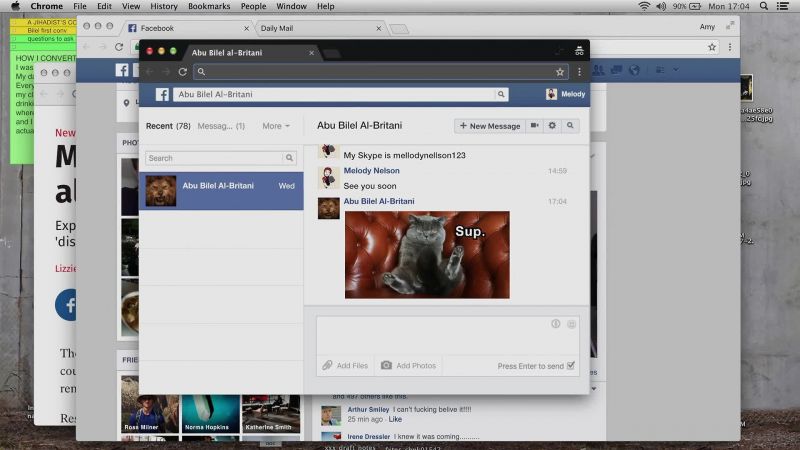The width and height of the screenshot is (800, 450).
Task: Toggle Press Enter to send checkbox
Action: (571, 365)
